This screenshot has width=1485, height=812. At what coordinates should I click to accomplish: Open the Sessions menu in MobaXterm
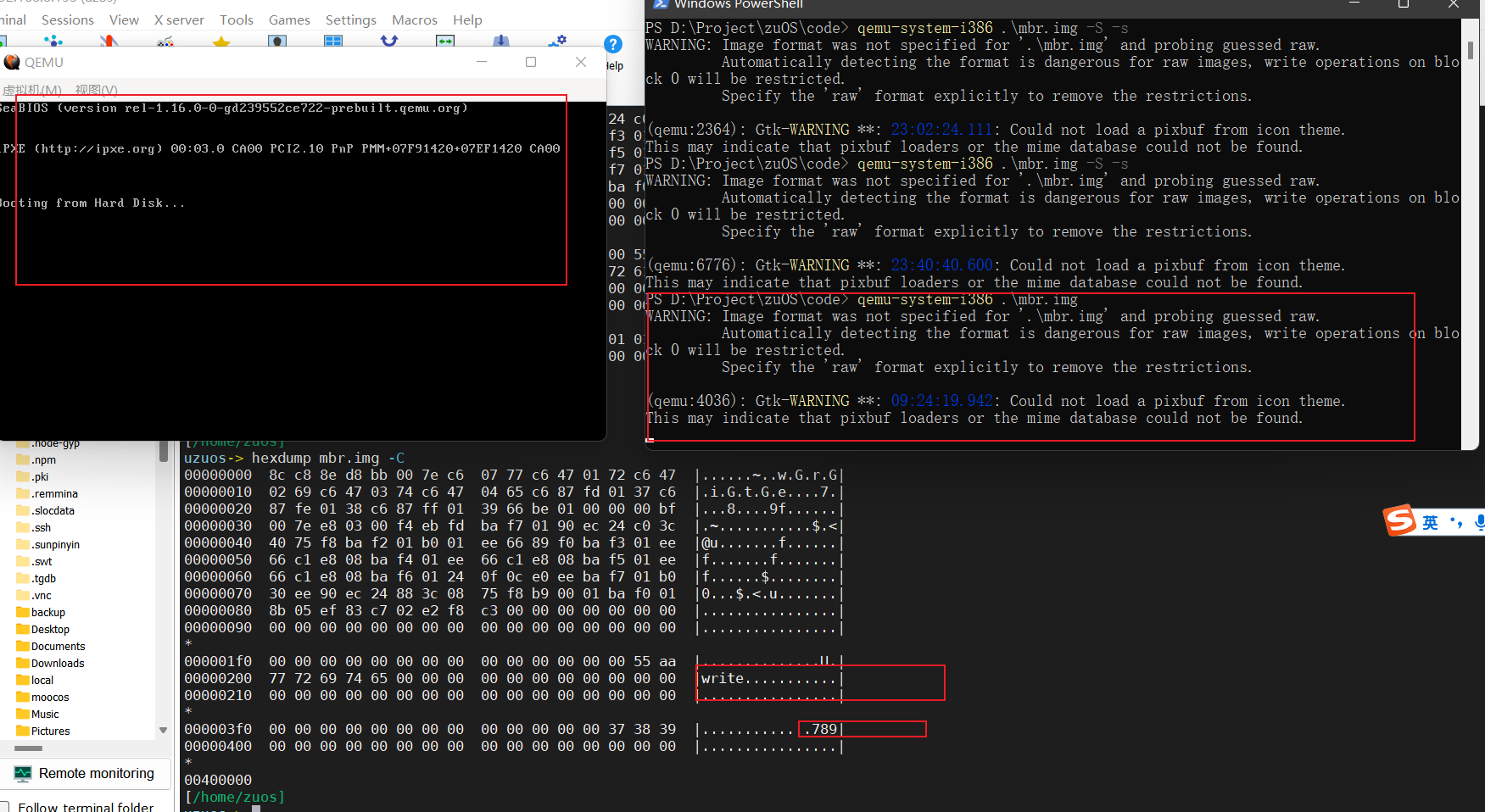pyautogui.click(x=68, y=19)
